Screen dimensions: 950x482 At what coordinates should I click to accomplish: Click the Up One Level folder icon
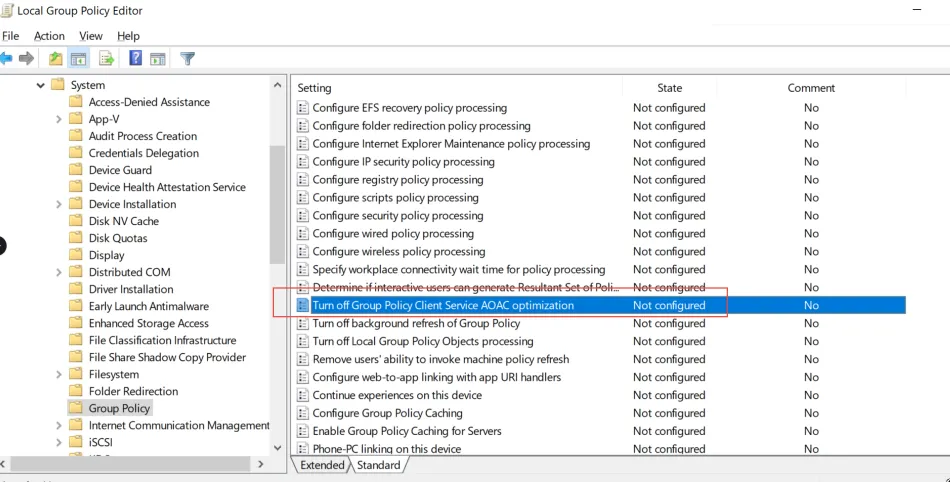click(56, 59)
